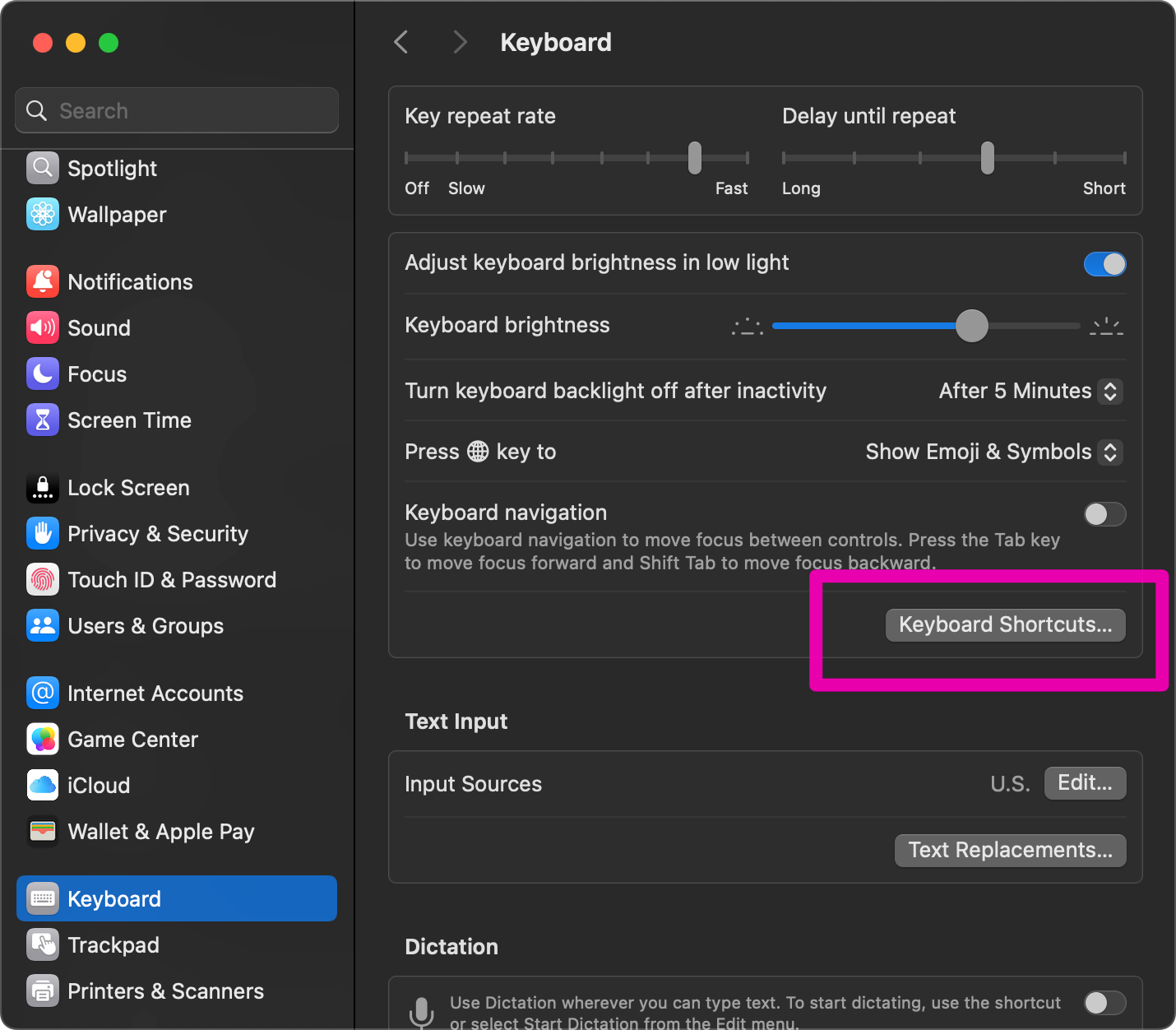Click the Keyboard icon in sidebar
This screenshot has height=1030, width=1176.
coord(43,898)
